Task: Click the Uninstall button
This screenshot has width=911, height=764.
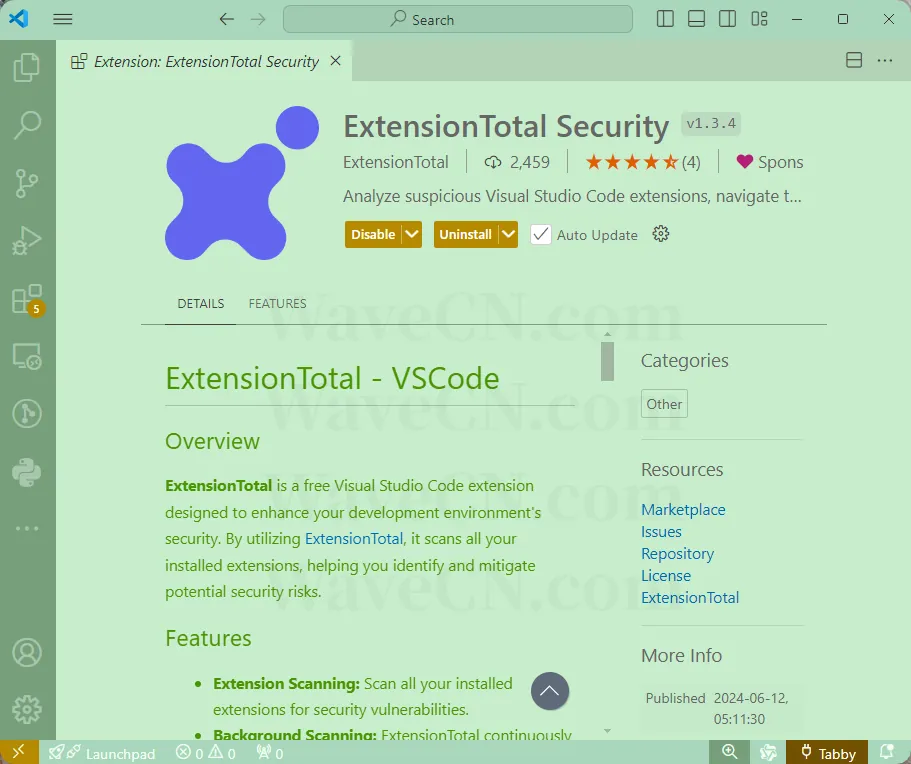Action: click(x=465, y=234)
